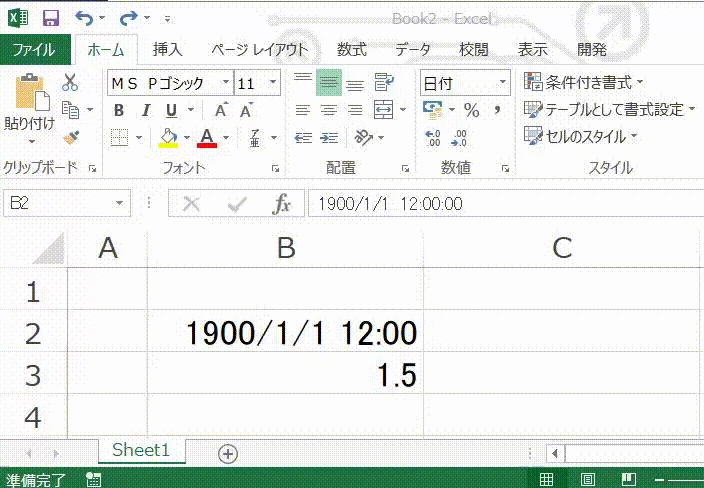Open the 校閲 tab
704x488 pixels.
click(x=474, y=49)
